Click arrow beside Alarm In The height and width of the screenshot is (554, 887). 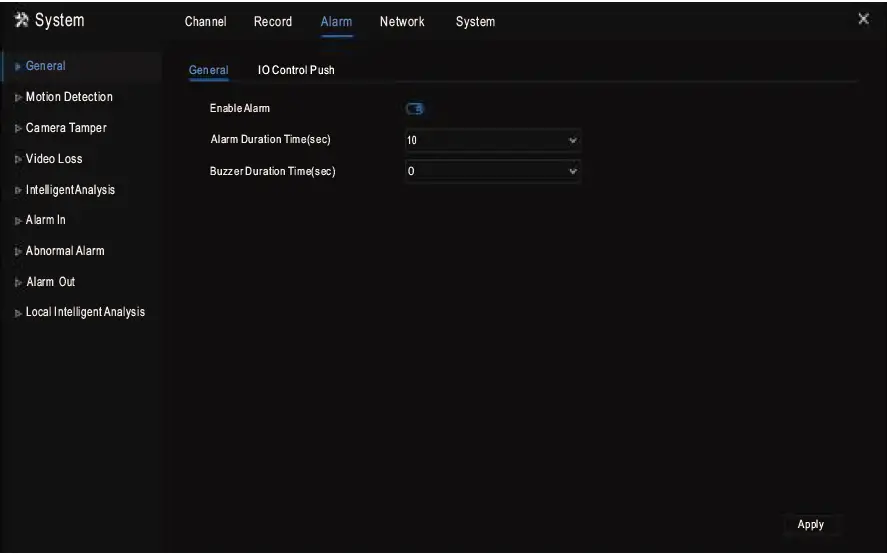point(18,221)
